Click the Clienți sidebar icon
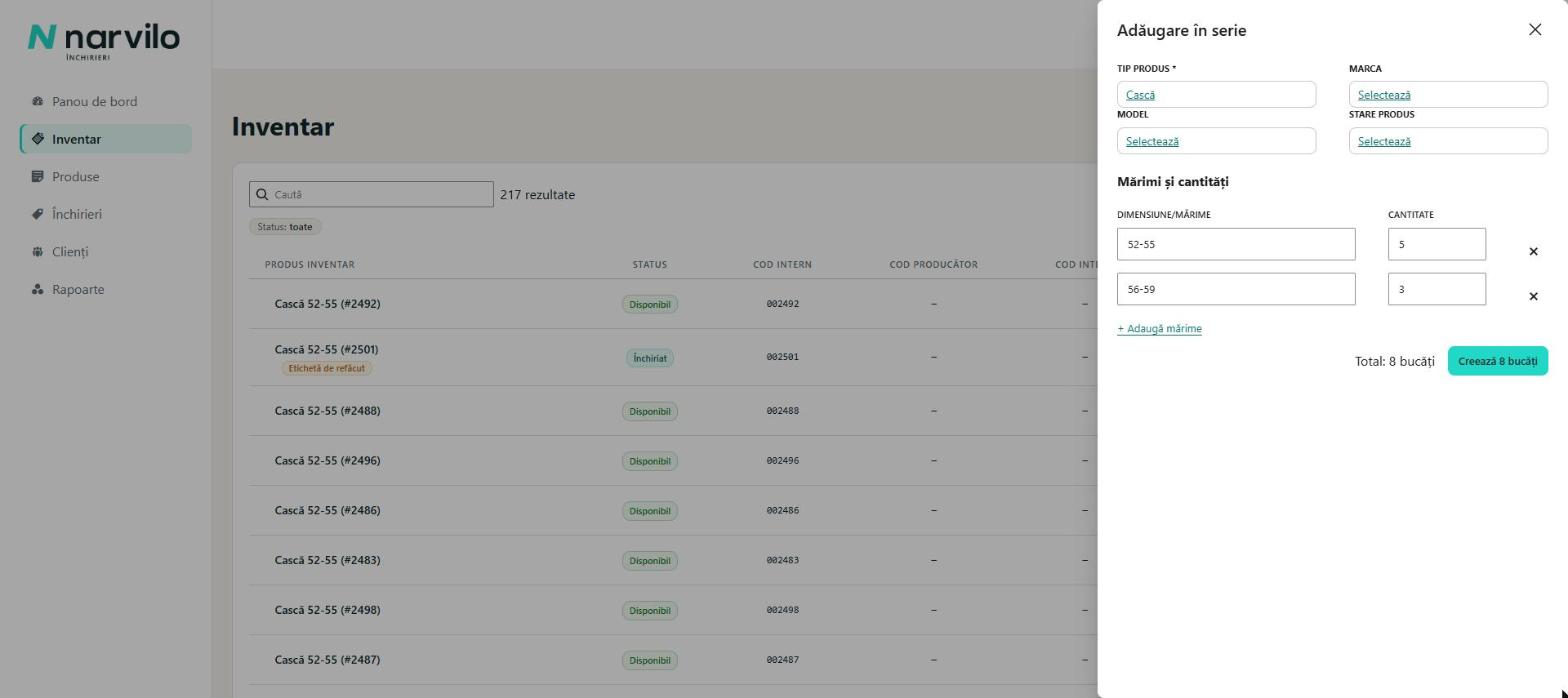The image size is (1568, 698). tap(38, 252)
